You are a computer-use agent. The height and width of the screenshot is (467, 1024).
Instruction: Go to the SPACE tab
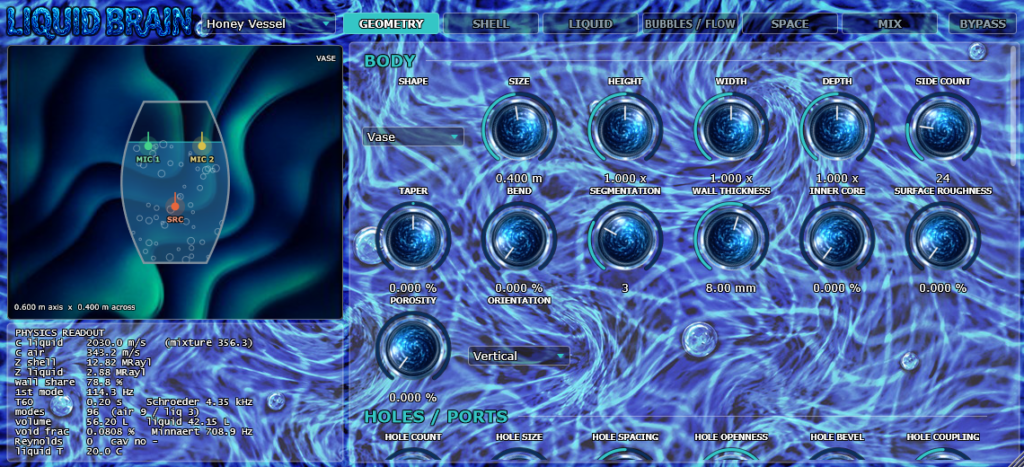pos(790,24)
